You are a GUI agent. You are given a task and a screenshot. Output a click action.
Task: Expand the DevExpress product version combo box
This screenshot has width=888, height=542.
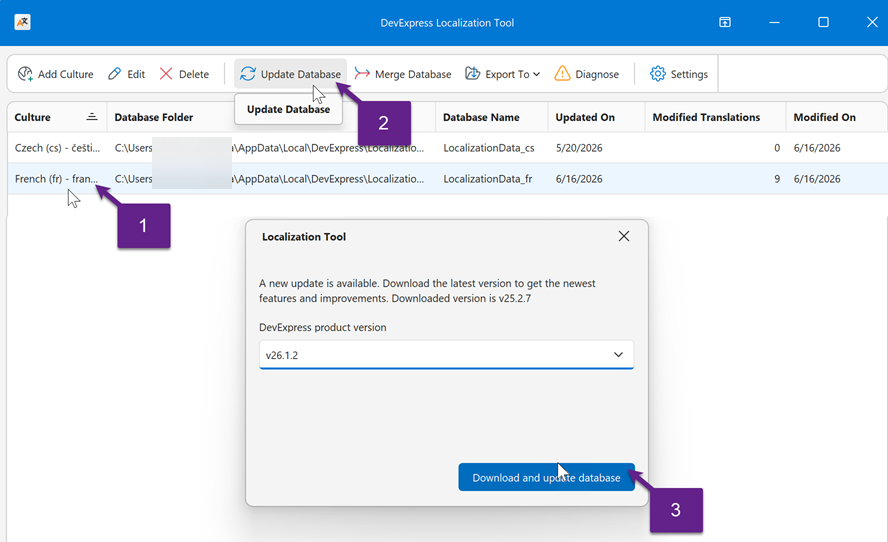pyautogui.click(x=618, y=355)
